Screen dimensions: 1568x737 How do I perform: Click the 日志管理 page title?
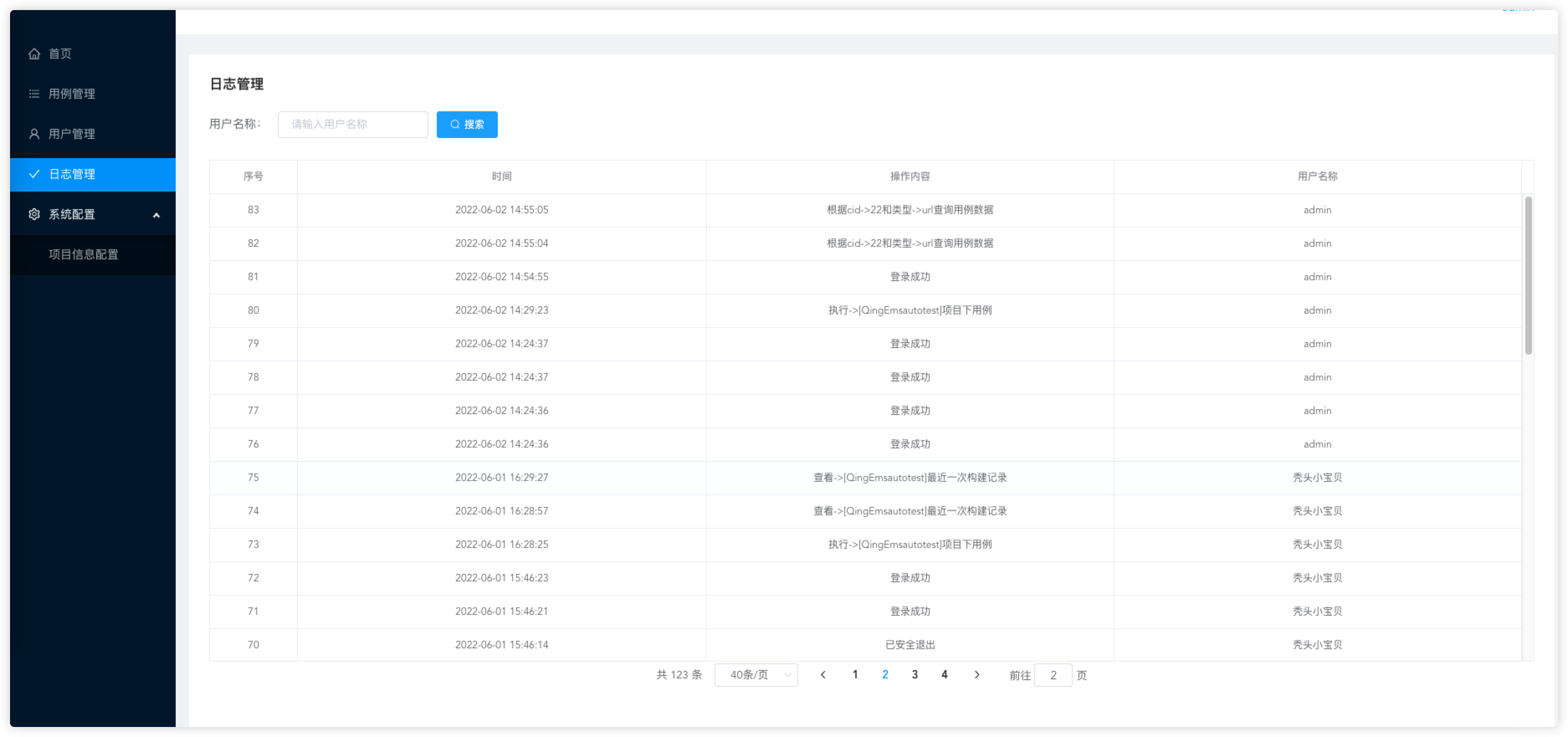[237, 84]
